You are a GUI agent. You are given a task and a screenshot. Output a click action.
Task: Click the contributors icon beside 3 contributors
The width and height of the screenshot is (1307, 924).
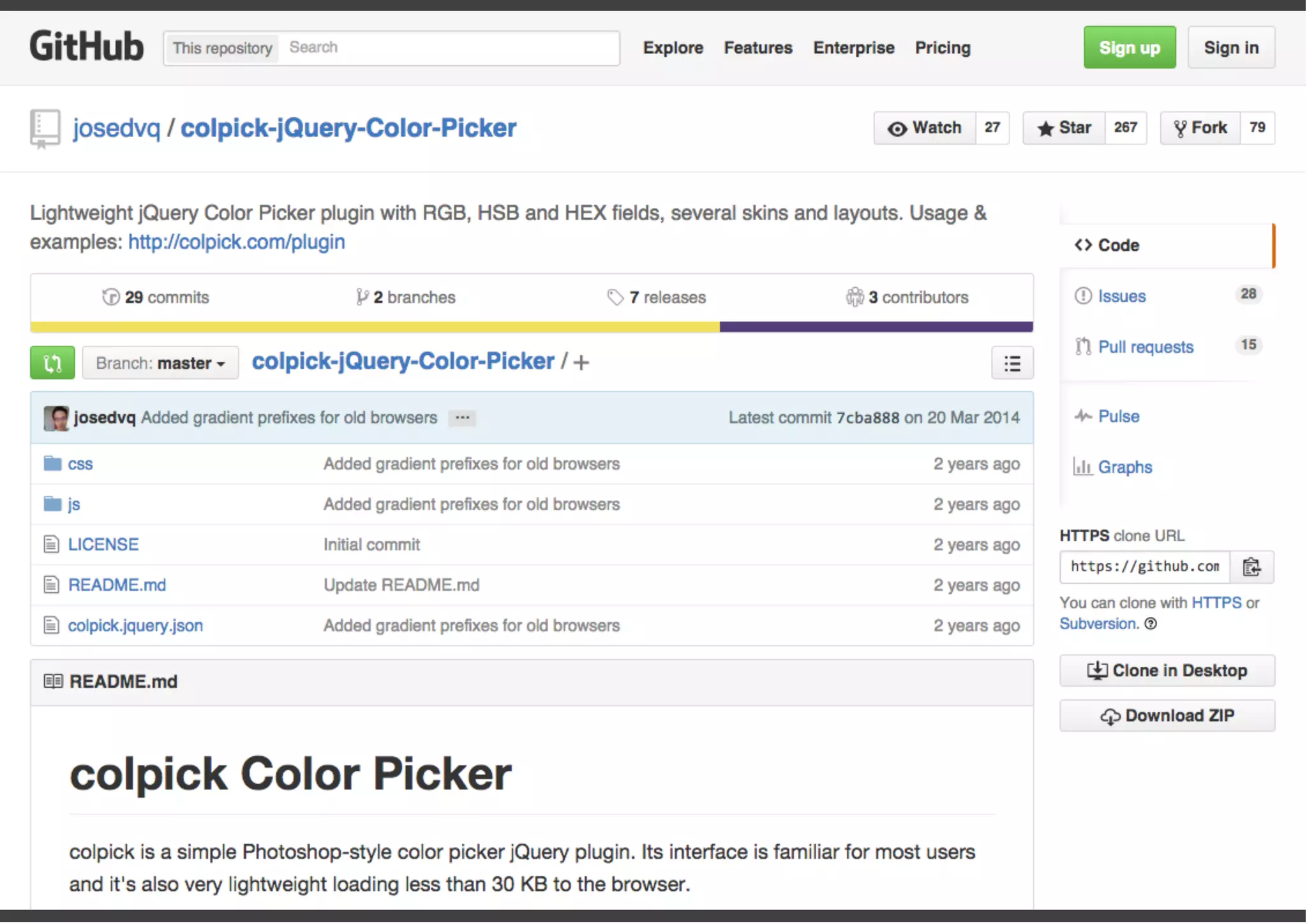[x=855, y=297]
